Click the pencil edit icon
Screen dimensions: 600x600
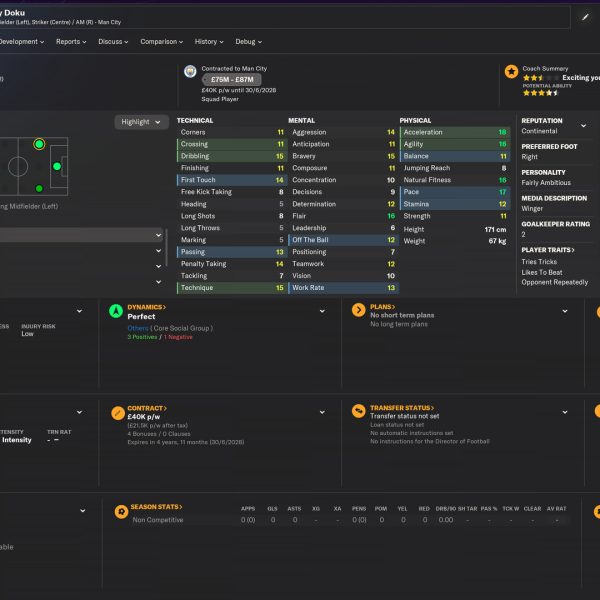[x=585, y=17]
